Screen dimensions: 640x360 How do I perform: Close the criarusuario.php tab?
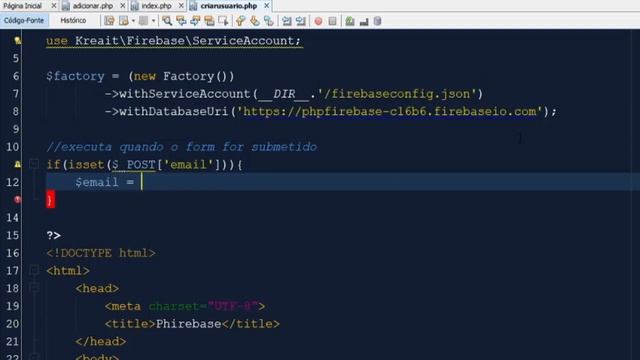267,6
